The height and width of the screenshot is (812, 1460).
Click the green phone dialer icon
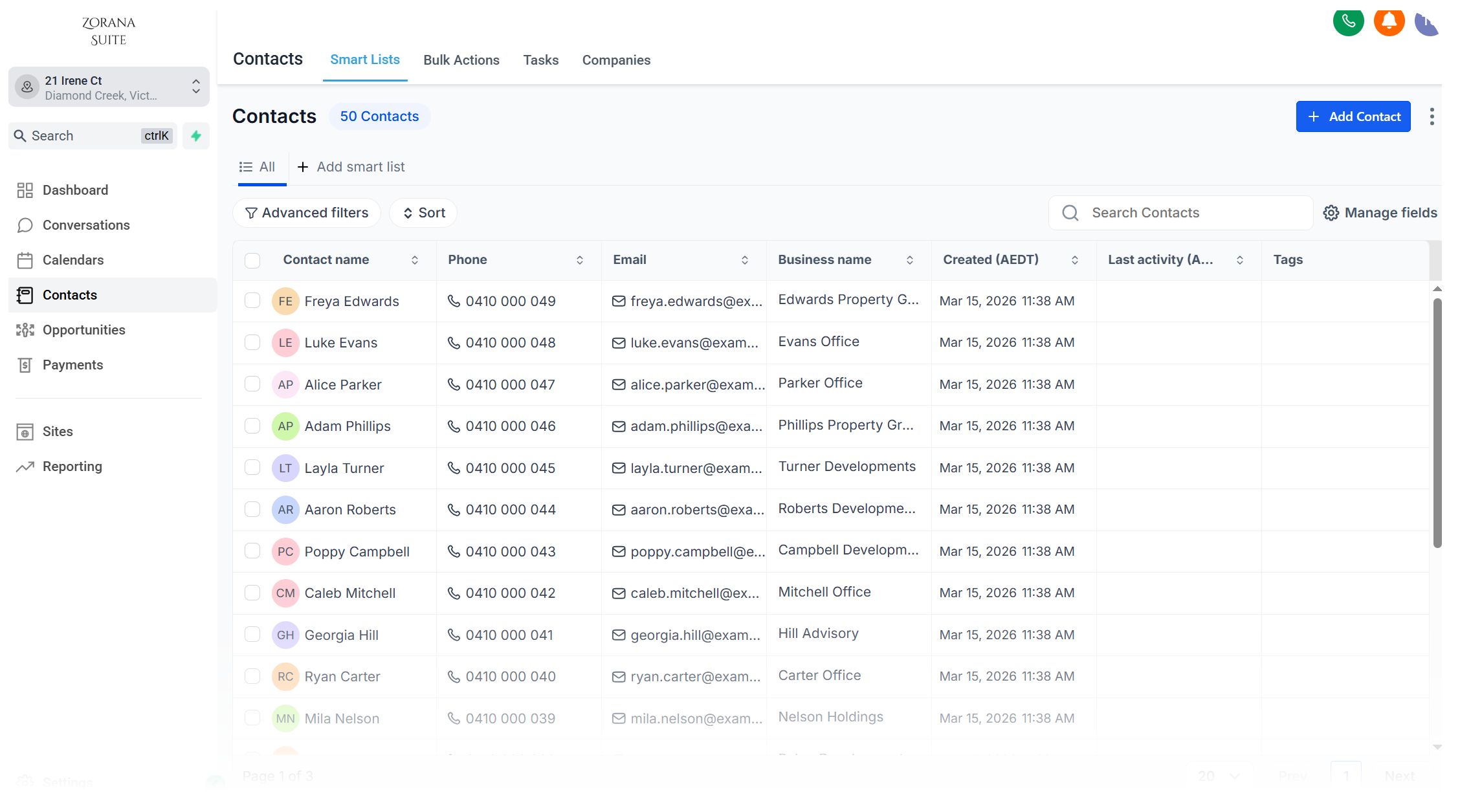point(1348,22)
